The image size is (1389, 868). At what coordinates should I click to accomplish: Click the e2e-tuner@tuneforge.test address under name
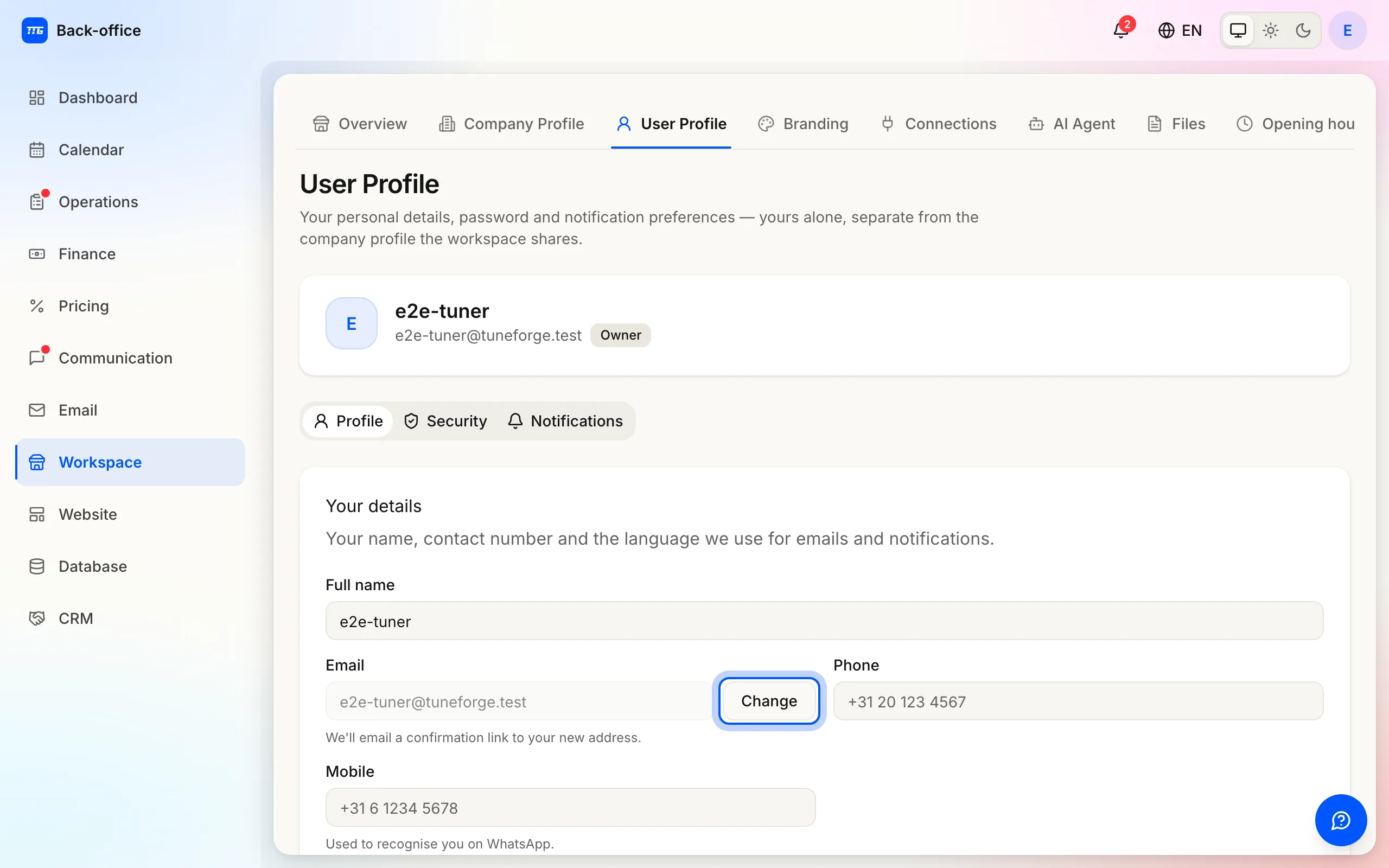tap(488, 335)
